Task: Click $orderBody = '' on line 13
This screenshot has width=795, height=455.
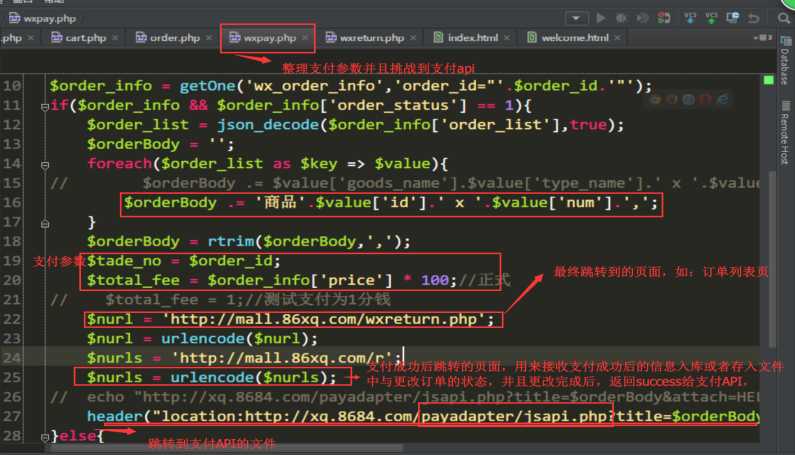Action: tap(160, 144)
